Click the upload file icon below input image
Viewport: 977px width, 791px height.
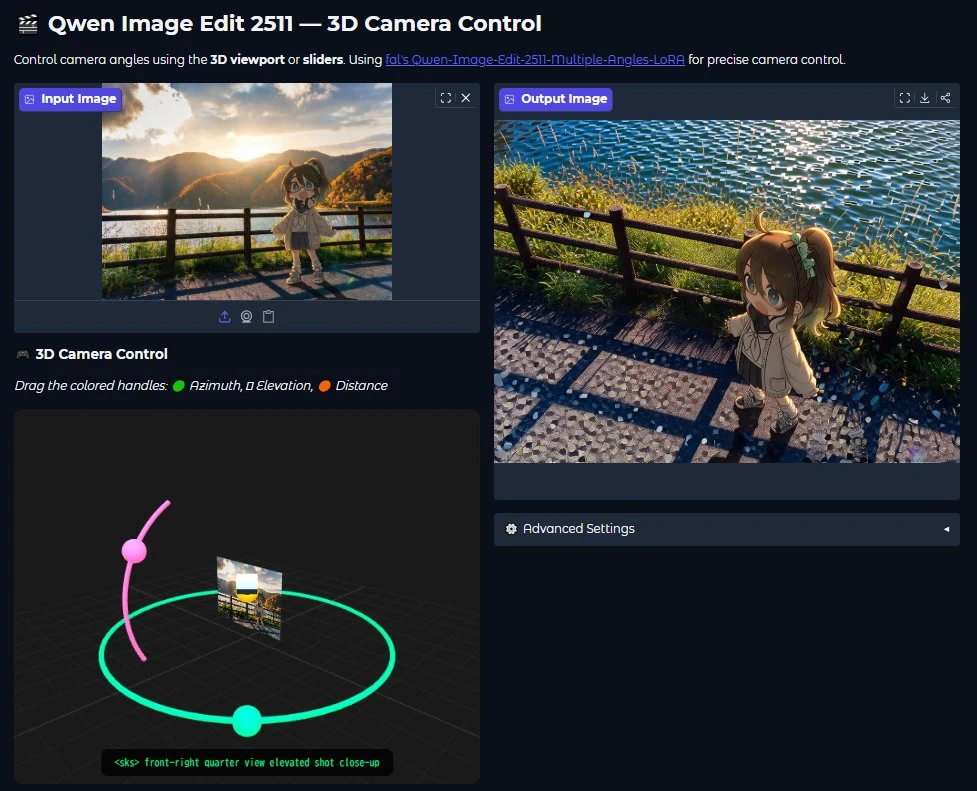click(x=225, y=317)
